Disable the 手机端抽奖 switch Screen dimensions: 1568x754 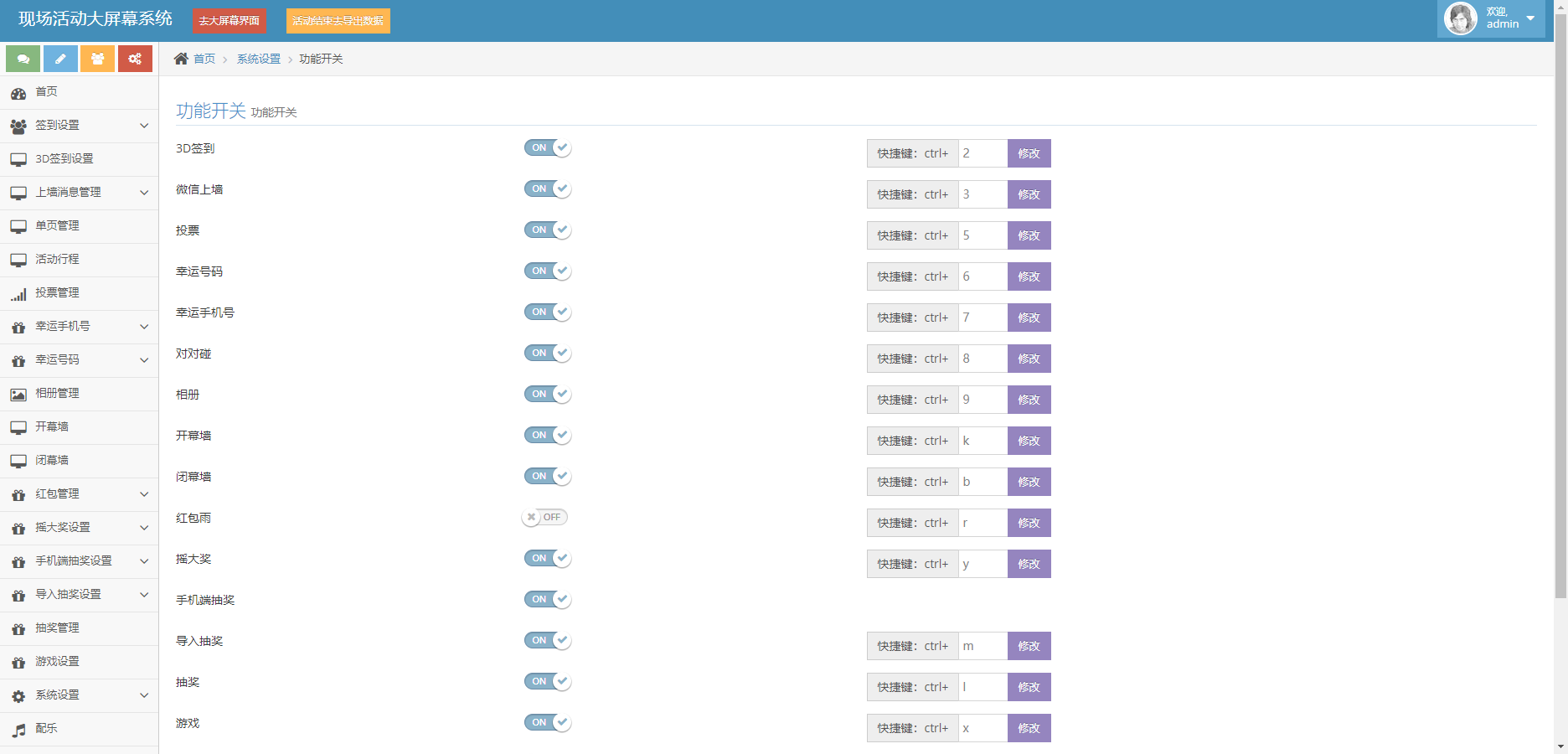[548, 600]
